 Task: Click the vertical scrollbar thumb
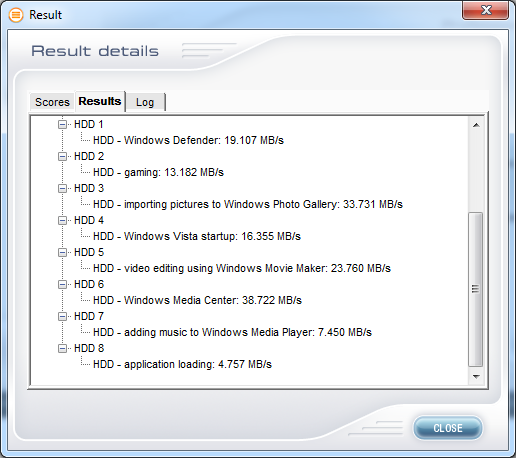click(x=476, y=289)
